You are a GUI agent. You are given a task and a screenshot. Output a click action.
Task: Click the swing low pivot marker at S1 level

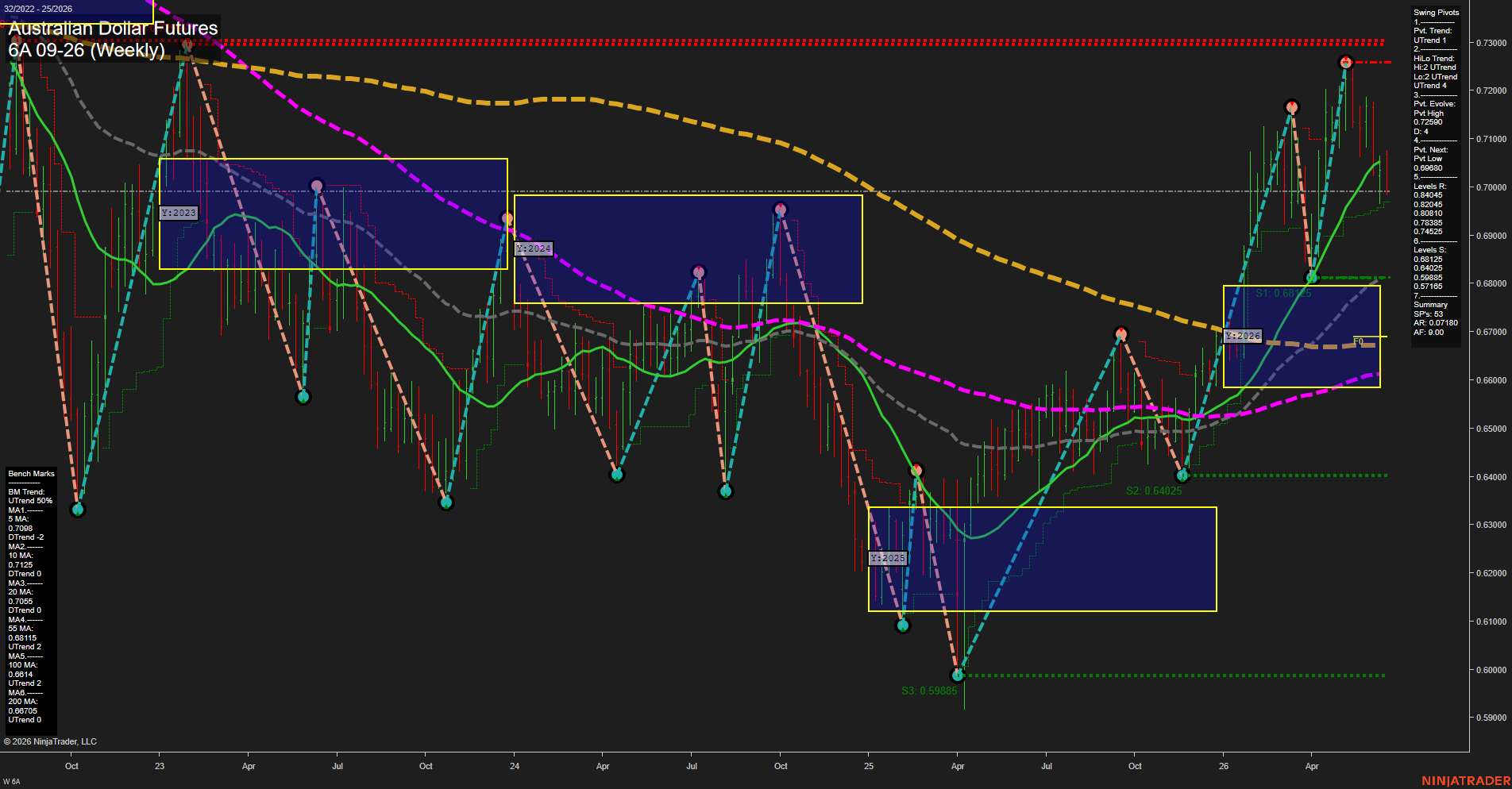pos(1312,277)
